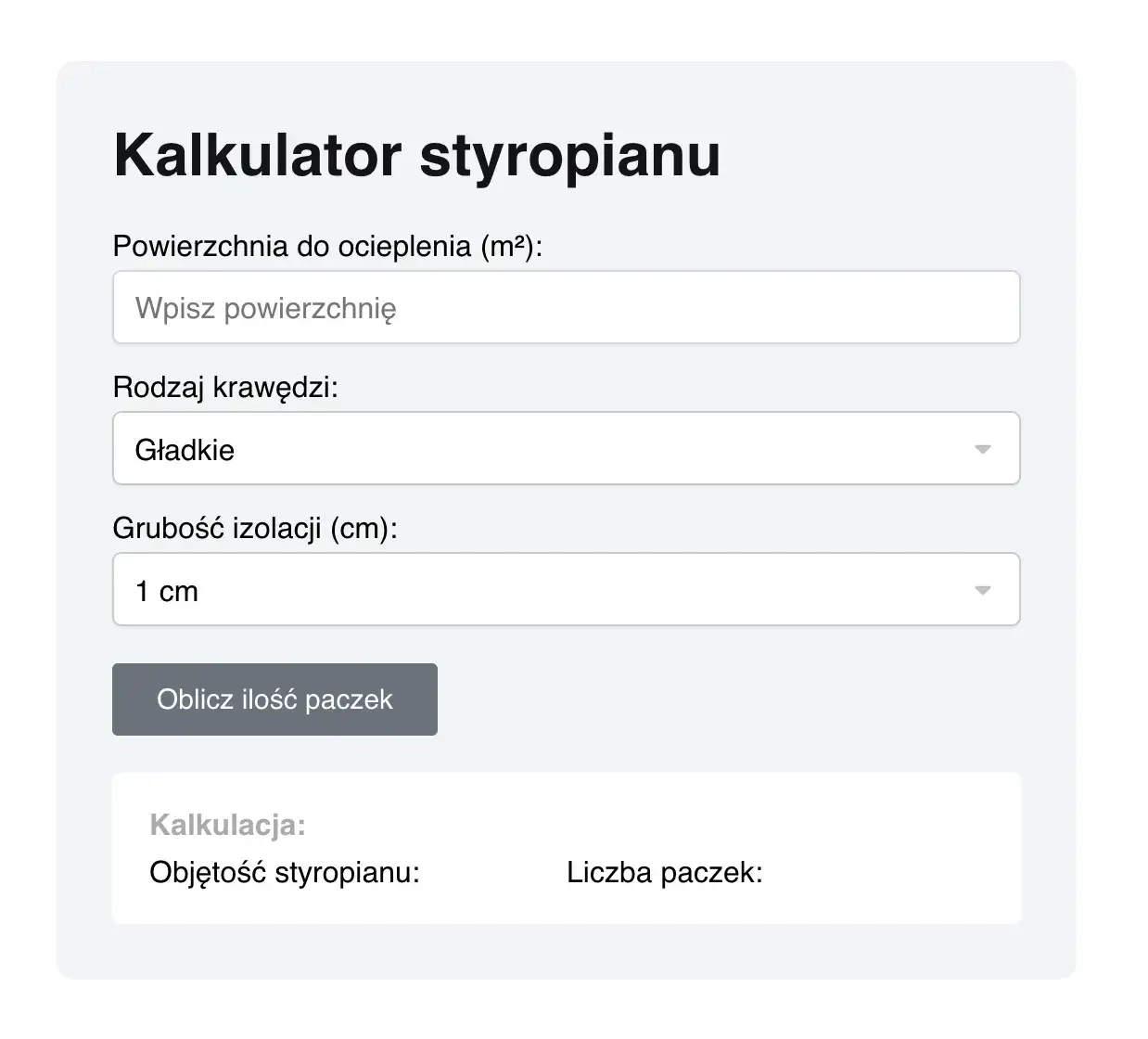Image resolution: width=1148 pixels, height=1039 pixels.
Task: Click the Kalkulator styropianu heading
Action: click(x=417, y=154)
